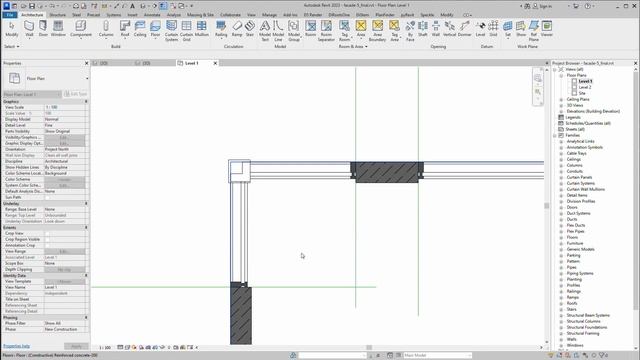This screenshot has height=360, width=640.
Task: Expand the Ceiling Plans tree node
Action: pos(561,100)
